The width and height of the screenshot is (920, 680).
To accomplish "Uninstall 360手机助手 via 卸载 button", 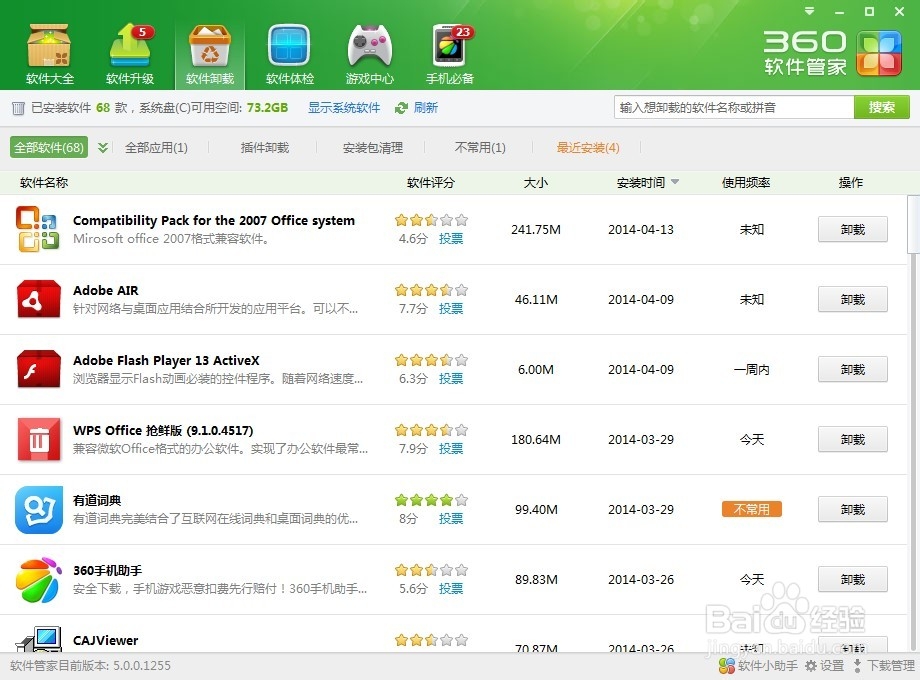I will pos(853,579).
